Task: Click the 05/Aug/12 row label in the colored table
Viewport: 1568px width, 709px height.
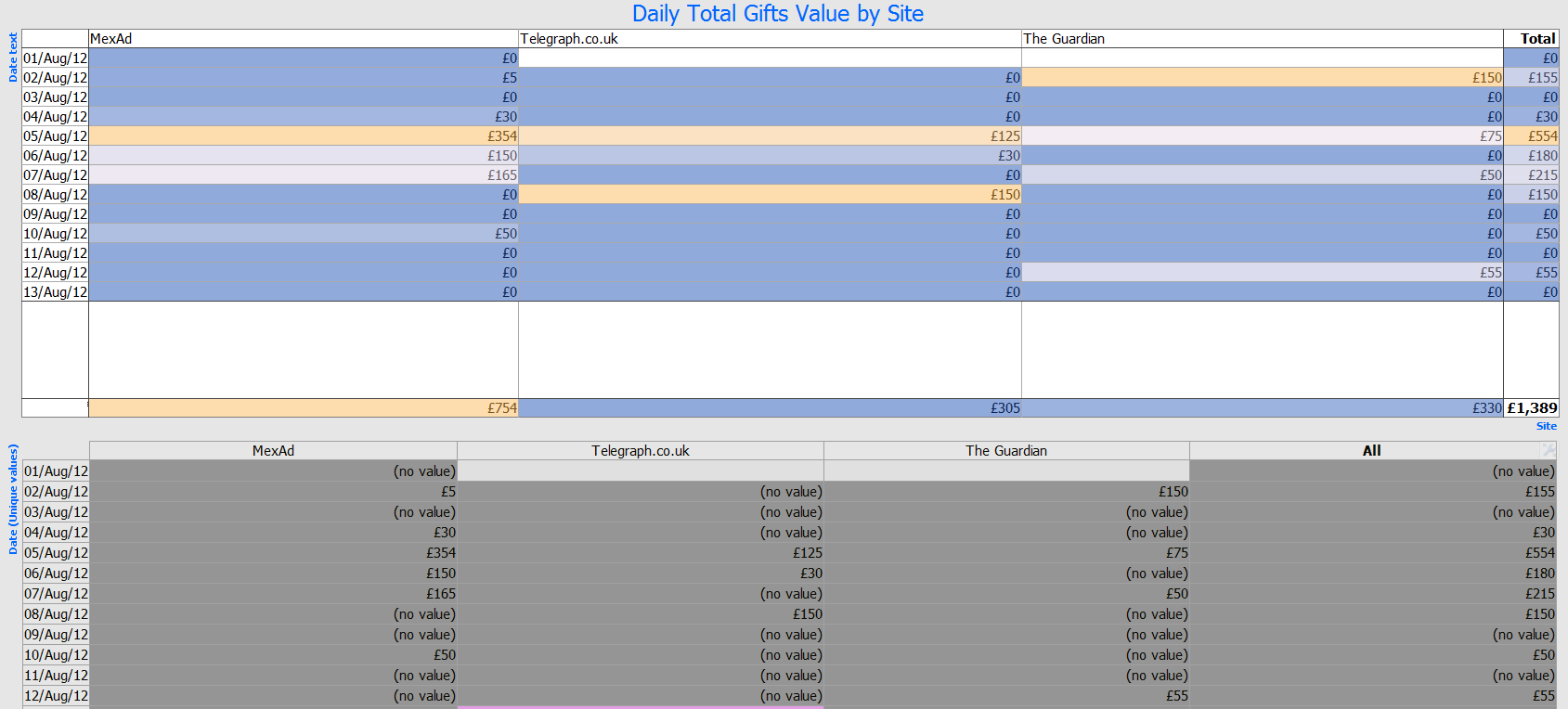Action: click(55, 136)
